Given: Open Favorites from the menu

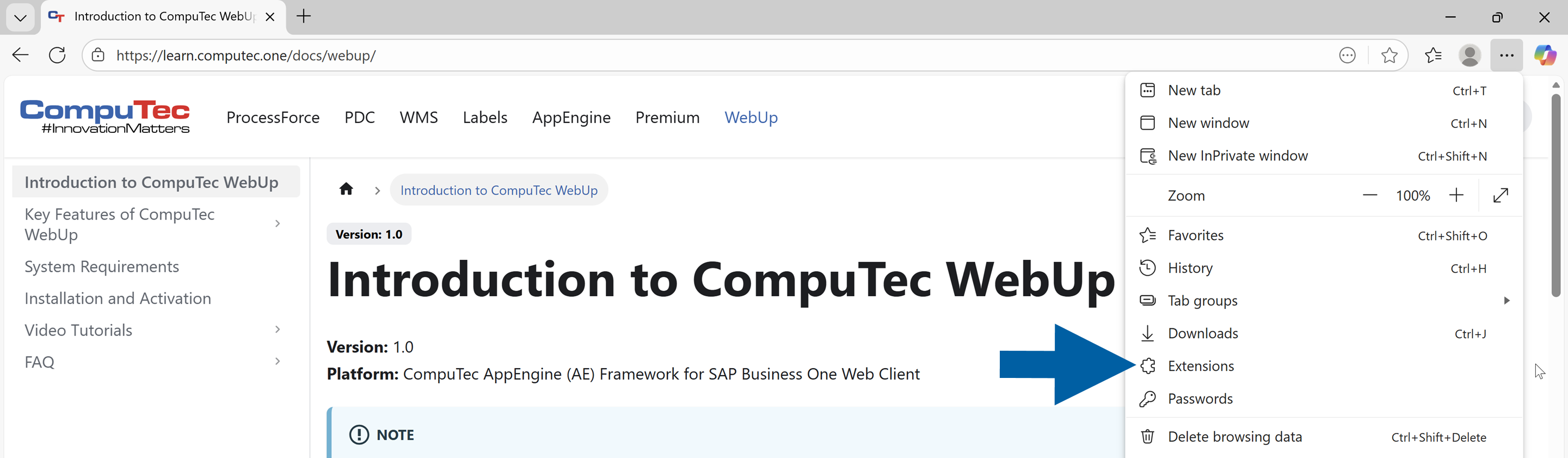Looking at the screenshot, I should 1324,235.
